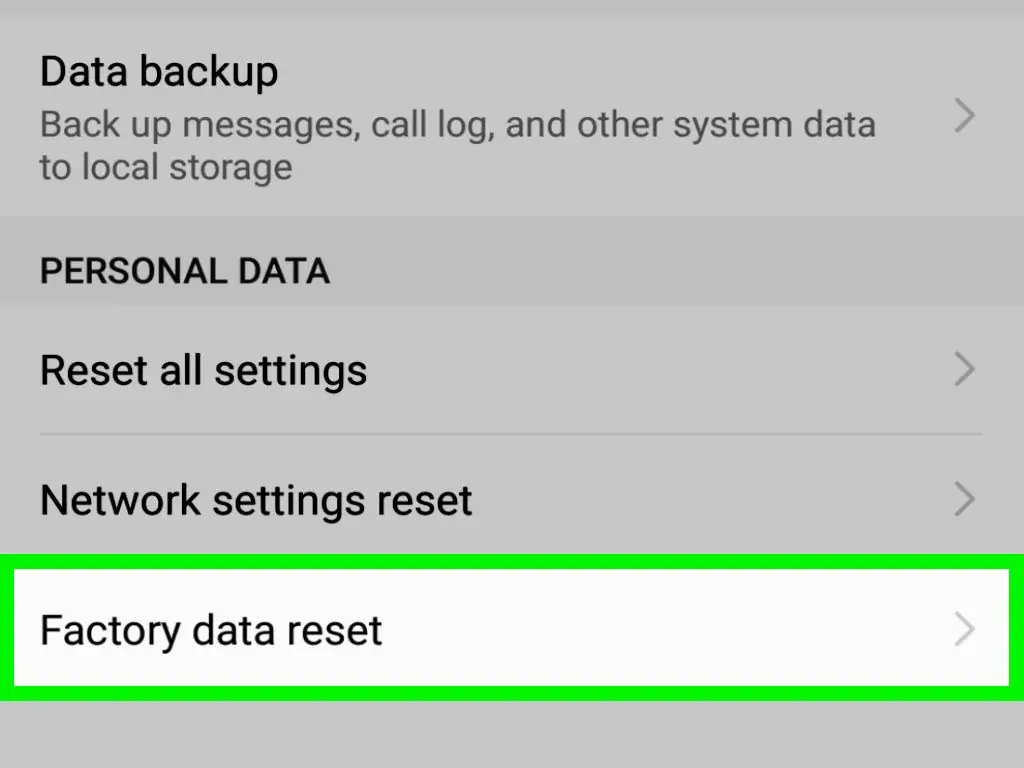This screenshot has width=1024, height=768.
Task: Click the PERSONAL DATA section header
Action: click(x=185, y=271)
